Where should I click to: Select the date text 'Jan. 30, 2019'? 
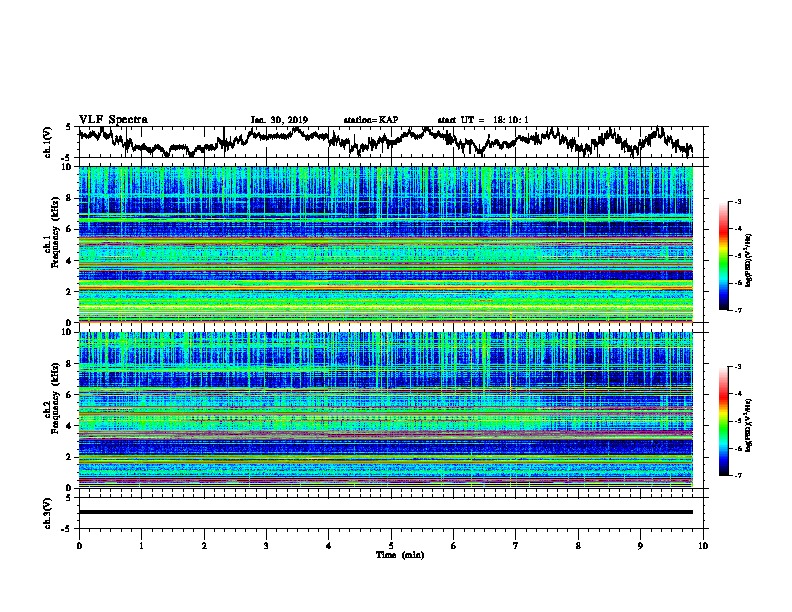click(x=279, y=120)
